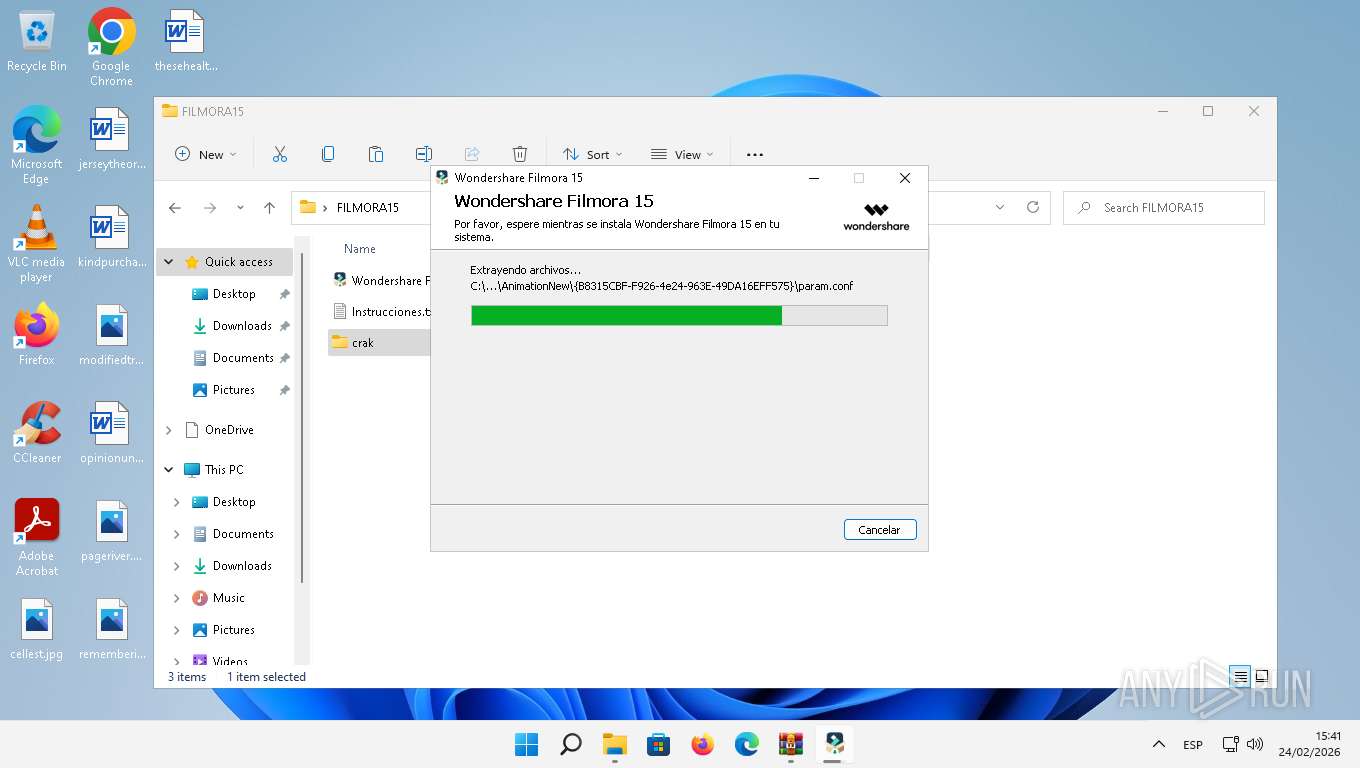Click the Delete trash icon in Explorer toolbar

[519, 154]
